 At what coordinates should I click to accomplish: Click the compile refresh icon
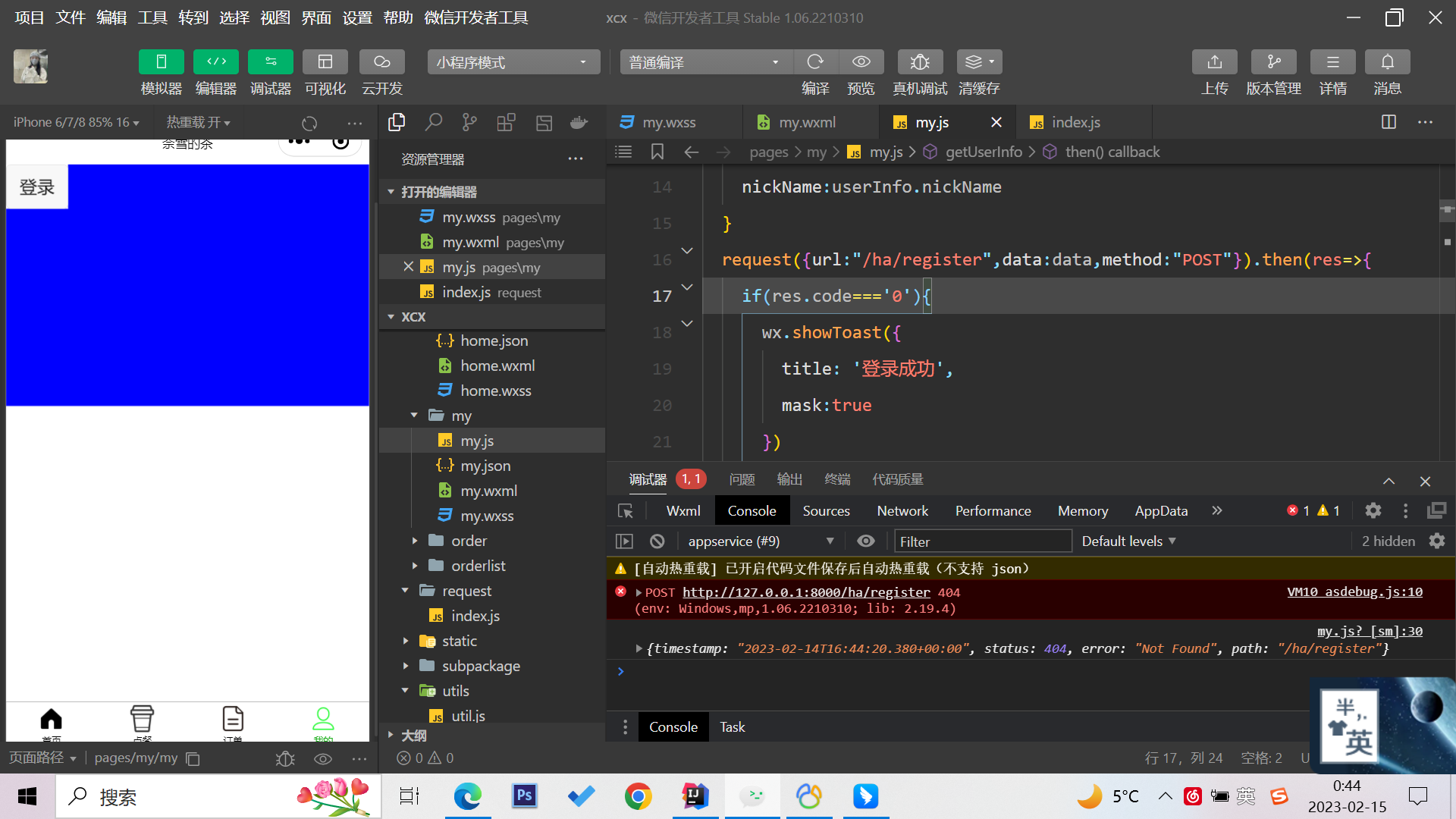[815, 62]
